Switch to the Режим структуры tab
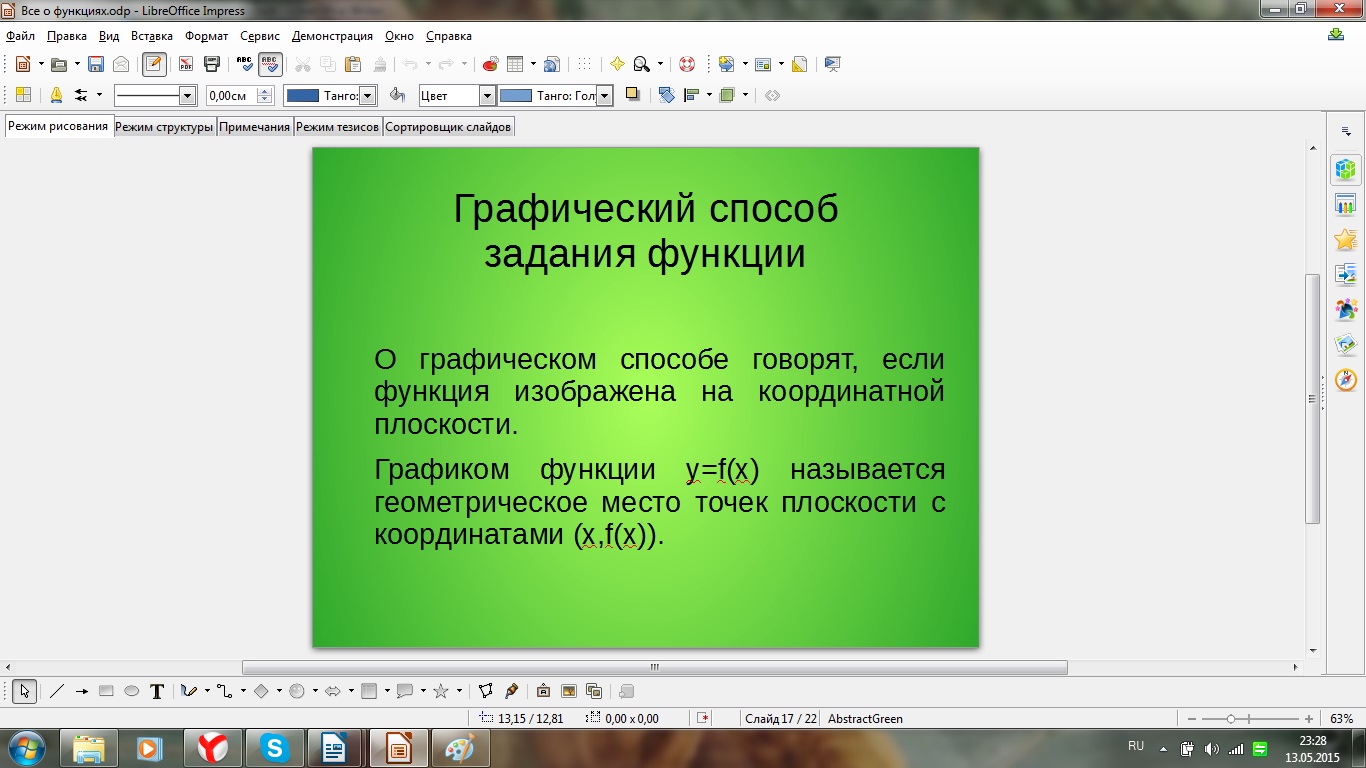 point(164,127)
